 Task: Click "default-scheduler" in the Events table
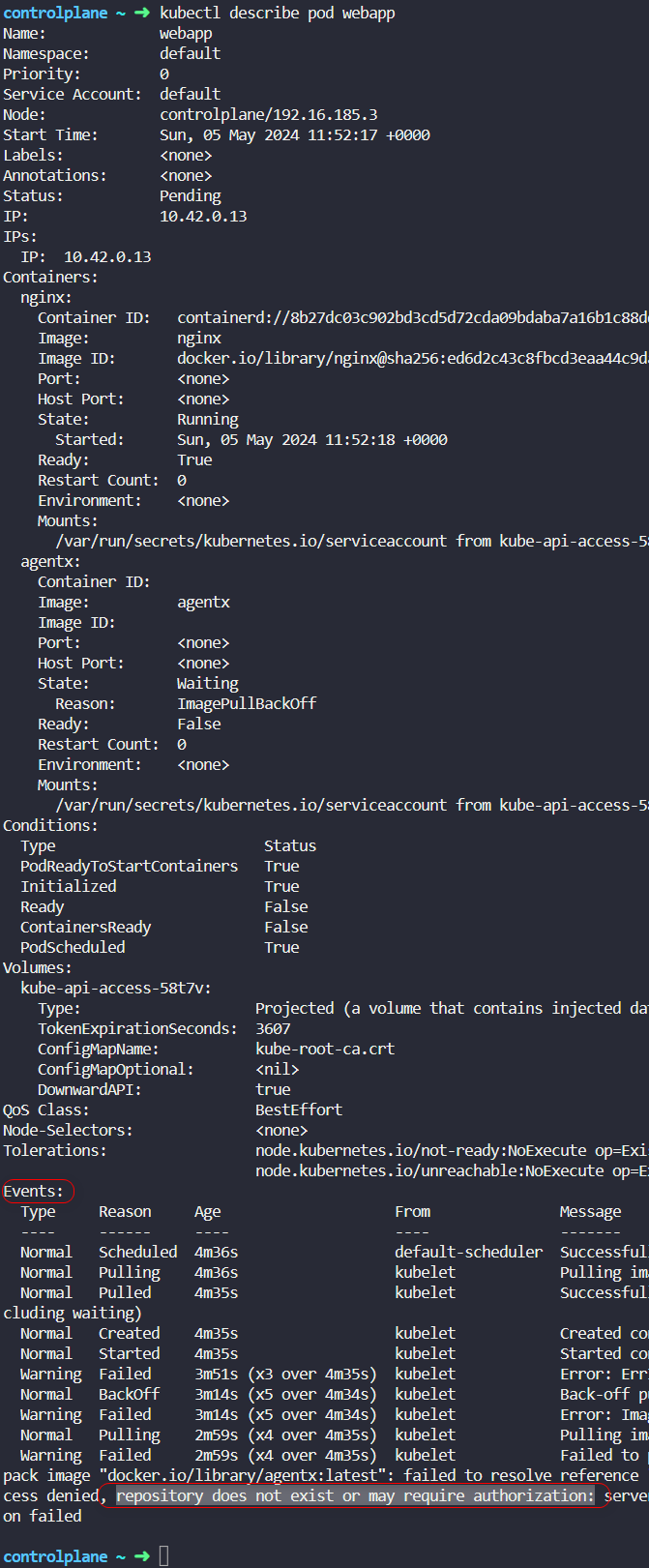(468, 1252)
